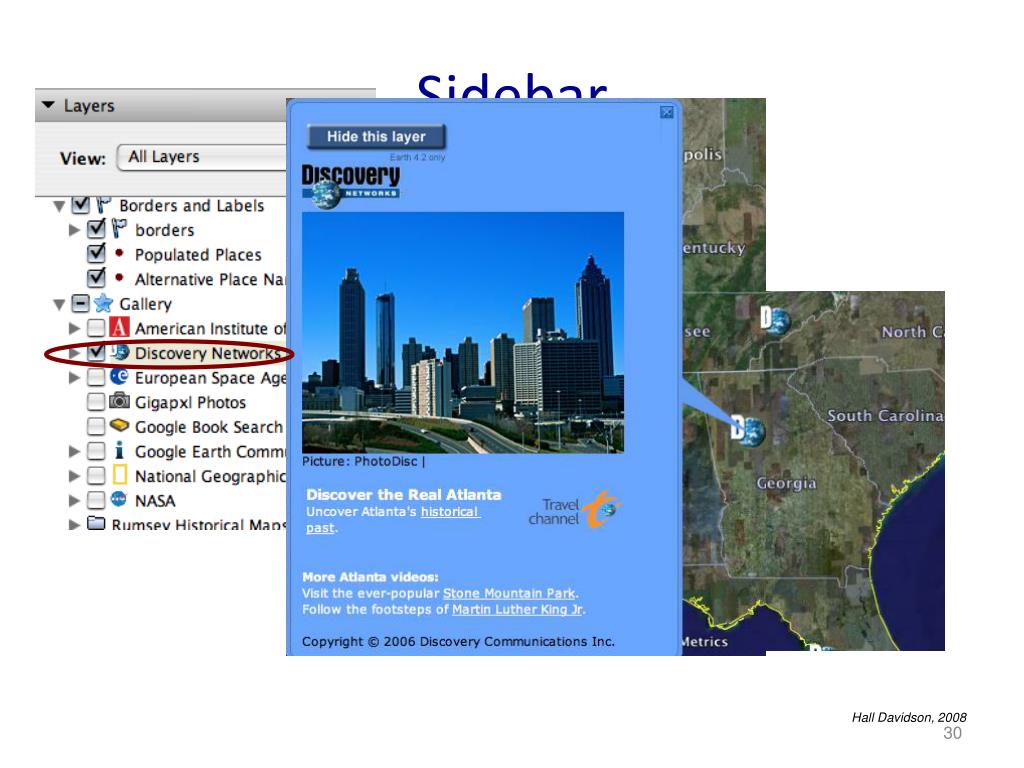
Task: Click the Discover the Real Atlanta heading
Action: pos(404,494)
